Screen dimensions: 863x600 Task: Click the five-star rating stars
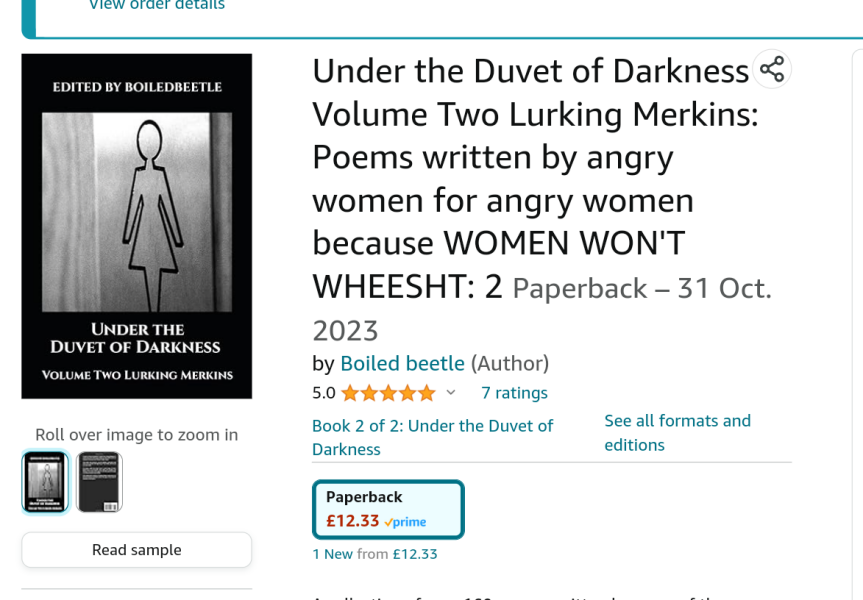pos(390,392)
